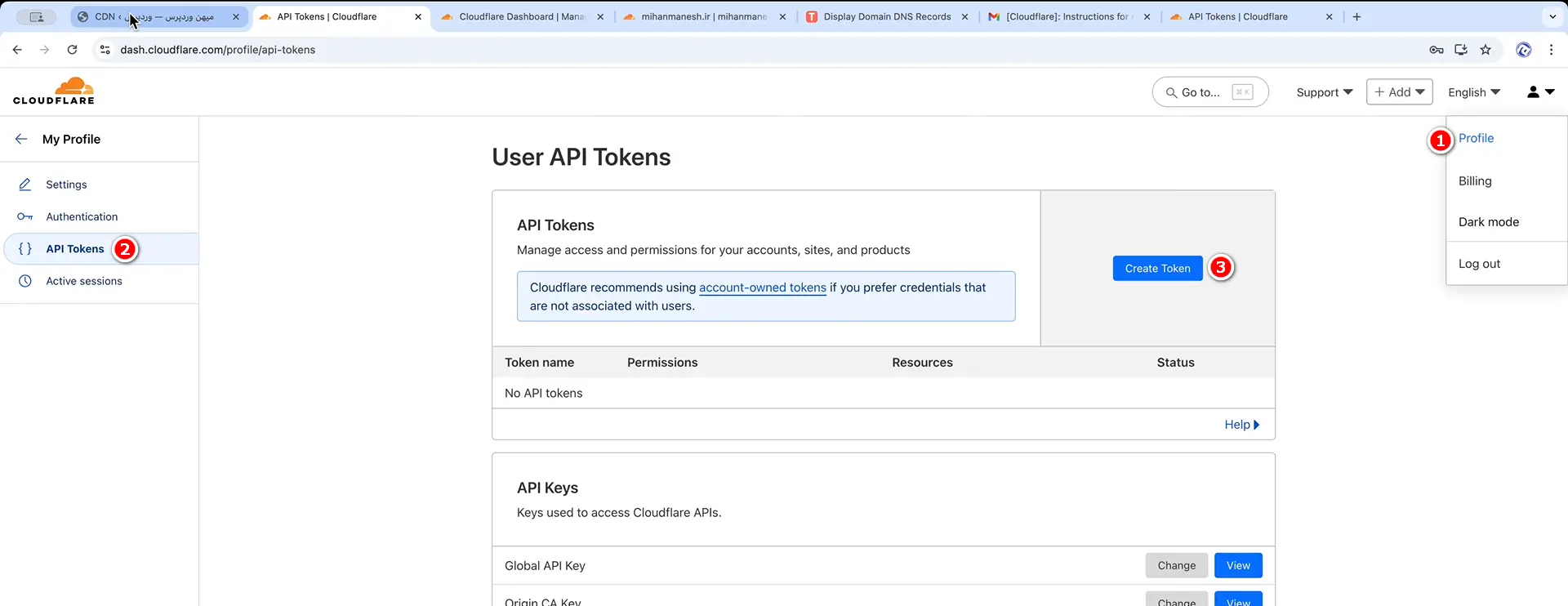Click install app icon in address bar
1568x606 pixels.
pyautogui.click(x=1461, y=50)
